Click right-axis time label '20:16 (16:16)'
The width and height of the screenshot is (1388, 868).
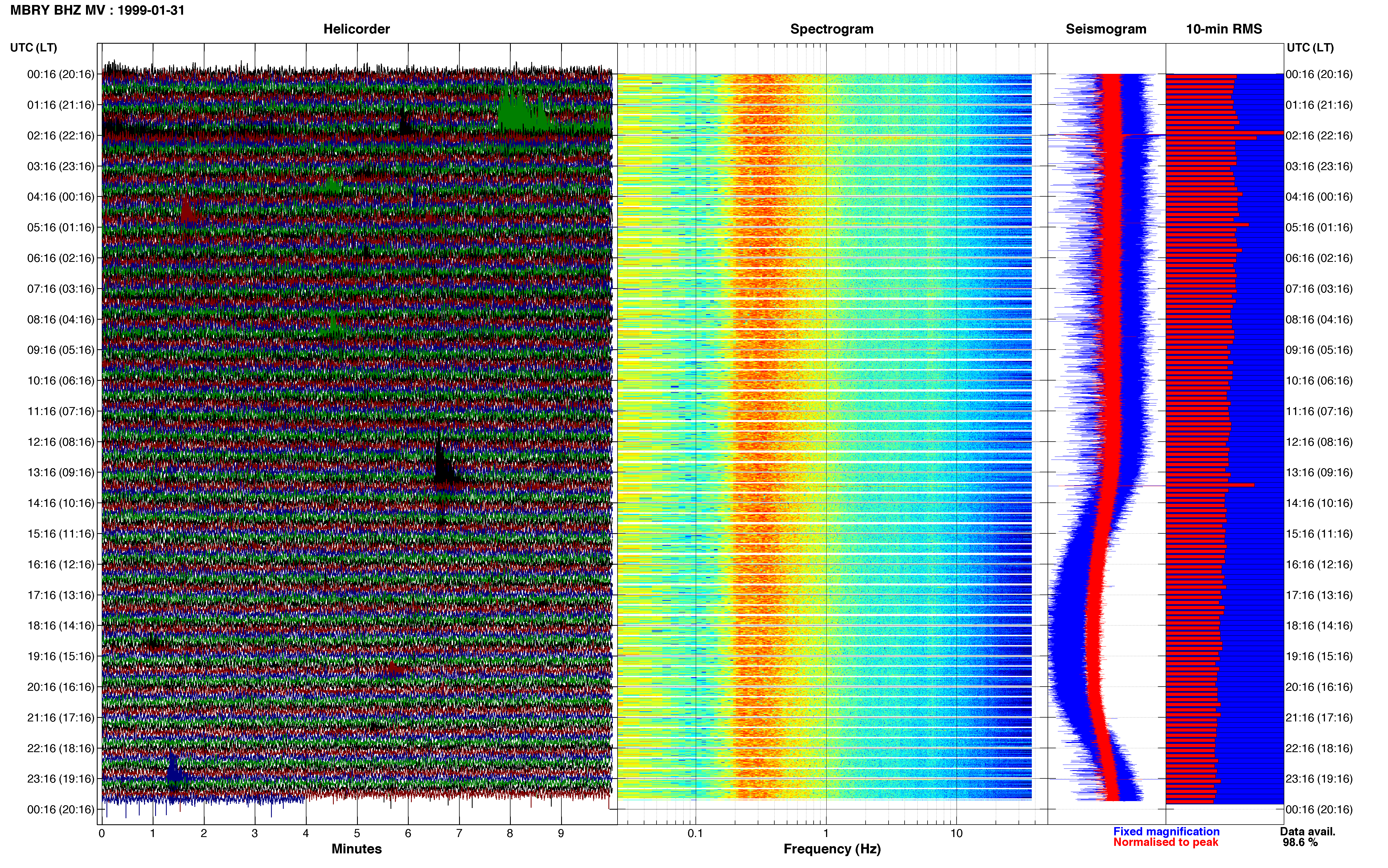[1319, 687]
